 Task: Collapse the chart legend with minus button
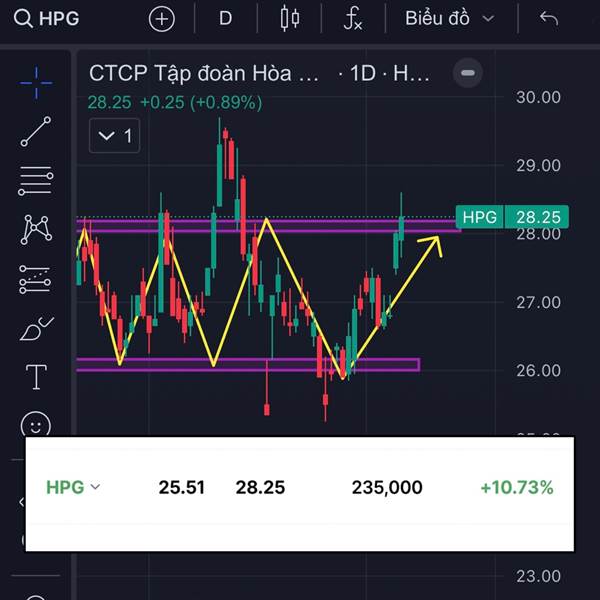point(468,73)
